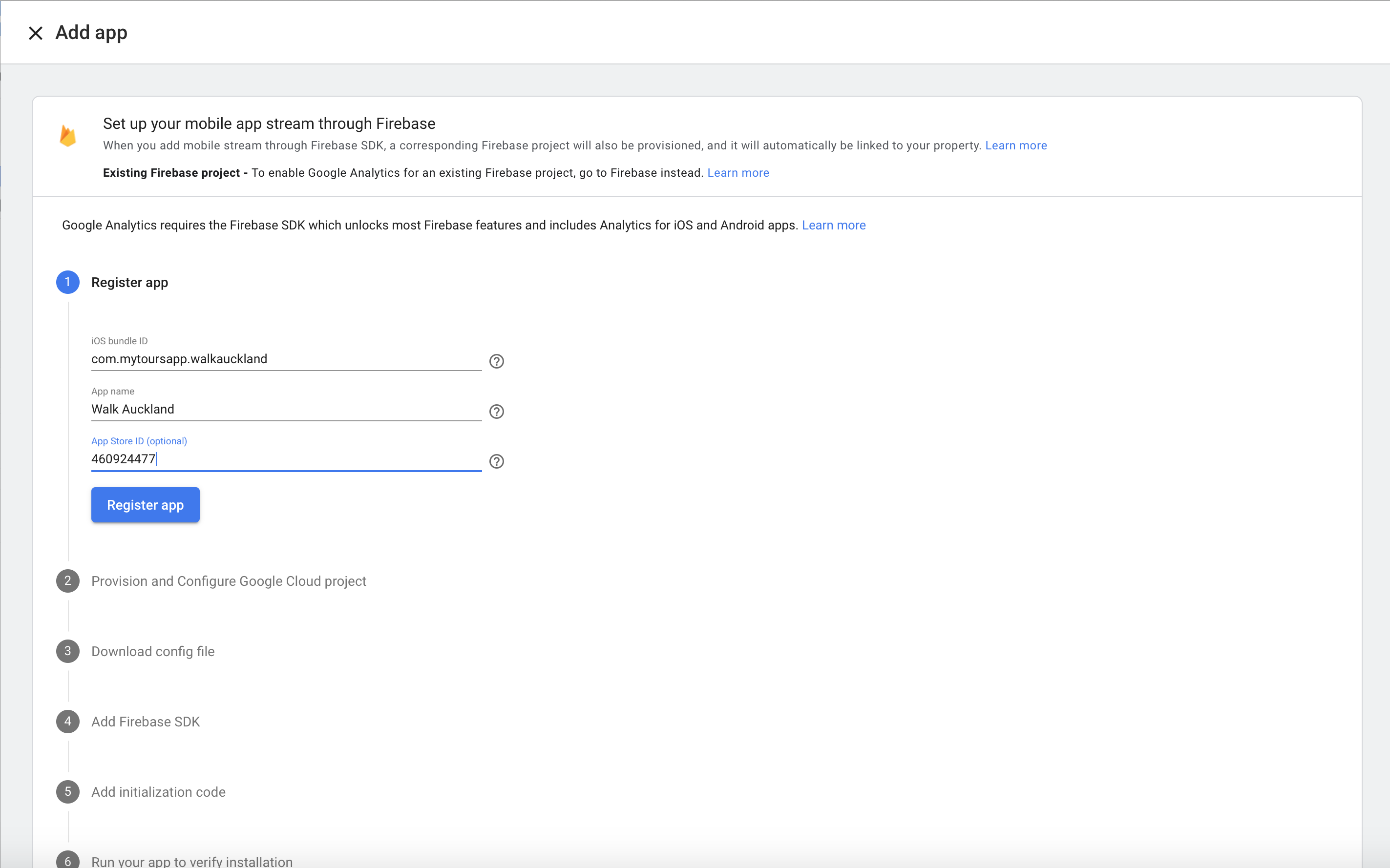The width and height of the screenshot is (1390, 868).
Task: Open Learn more link after Firebase SDK provisioning text
Action: point(1016,146)
